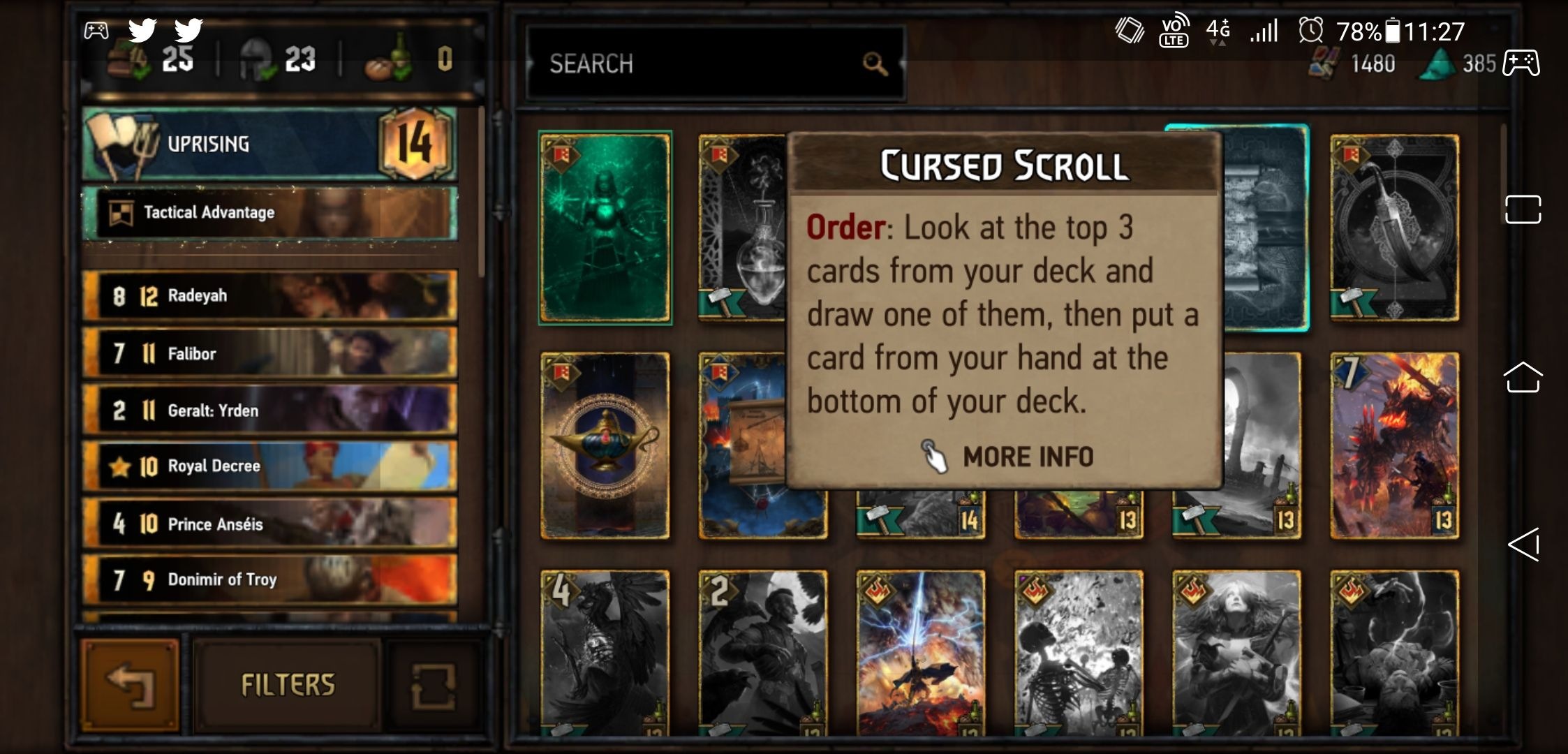This screenshot has height=754, width=1568.
Task: Select the golden magic lamp card
Action: 605,445
